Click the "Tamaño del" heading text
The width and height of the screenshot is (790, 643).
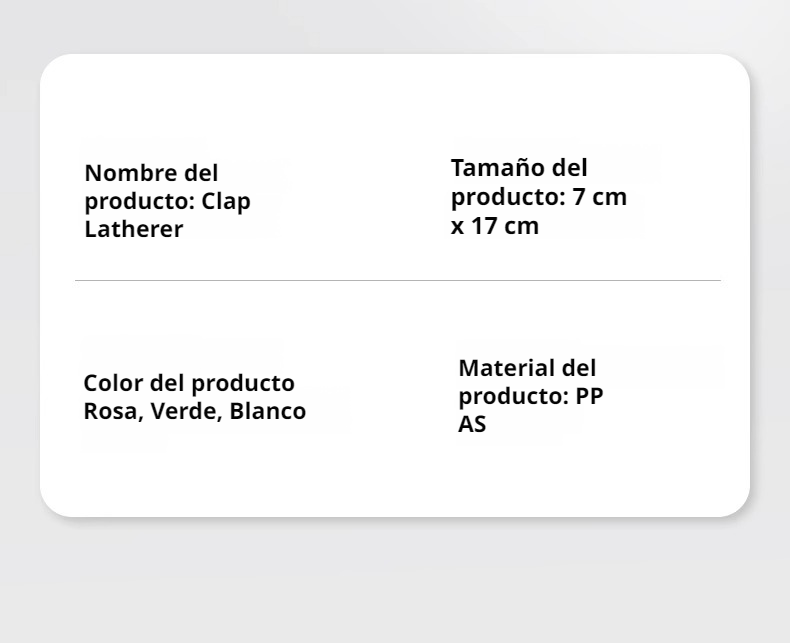[x=519, y=169]
